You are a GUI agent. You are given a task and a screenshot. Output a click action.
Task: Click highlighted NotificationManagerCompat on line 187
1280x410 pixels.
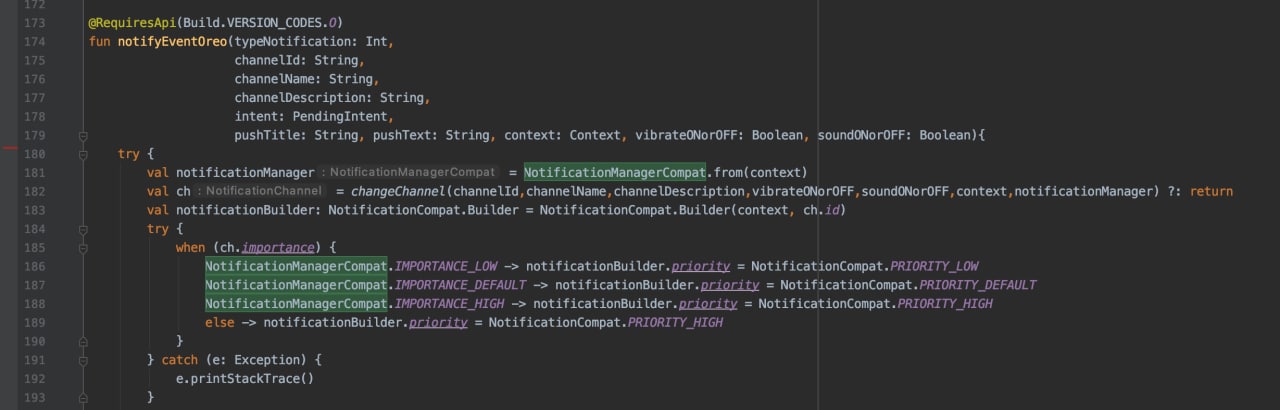click(297, 285)
